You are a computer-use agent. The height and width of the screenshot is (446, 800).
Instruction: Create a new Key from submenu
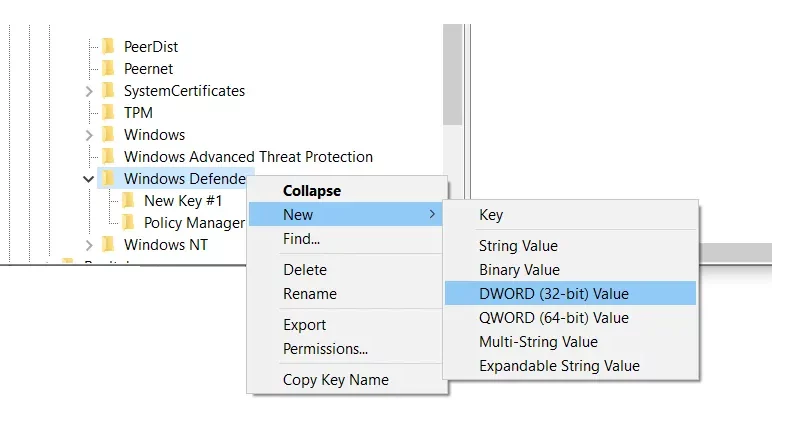[x=570, y=215]
